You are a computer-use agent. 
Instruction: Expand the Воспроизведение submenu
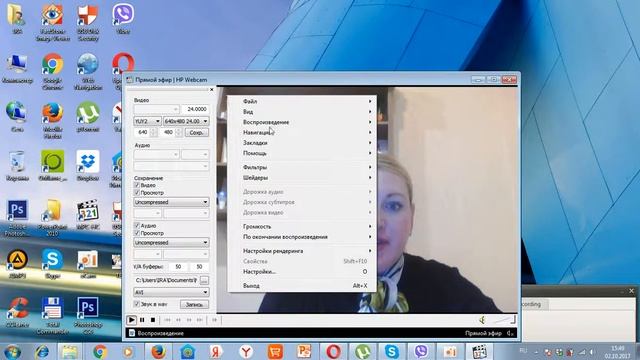click(x=302, y=122)
